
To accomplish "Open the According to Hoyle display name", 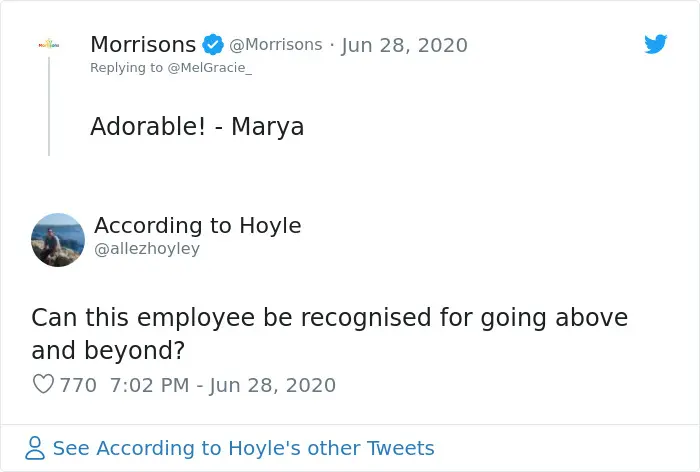I will coord(197,225).
